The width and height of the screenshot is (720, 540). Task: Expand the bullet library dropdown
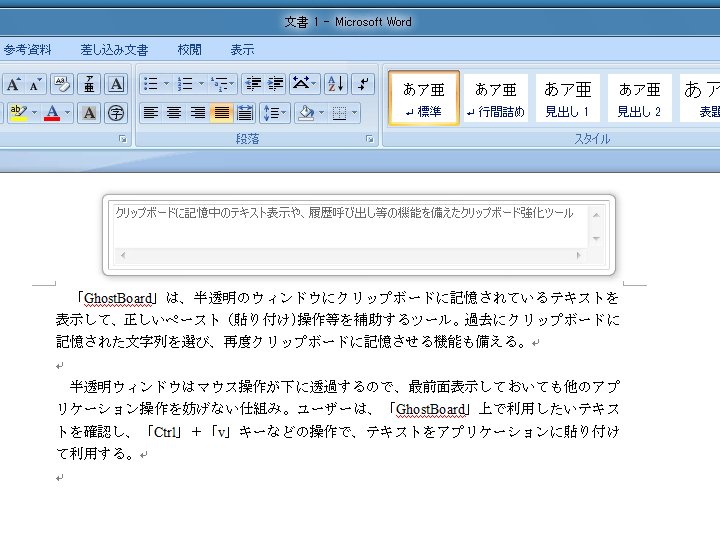(167, 84)
